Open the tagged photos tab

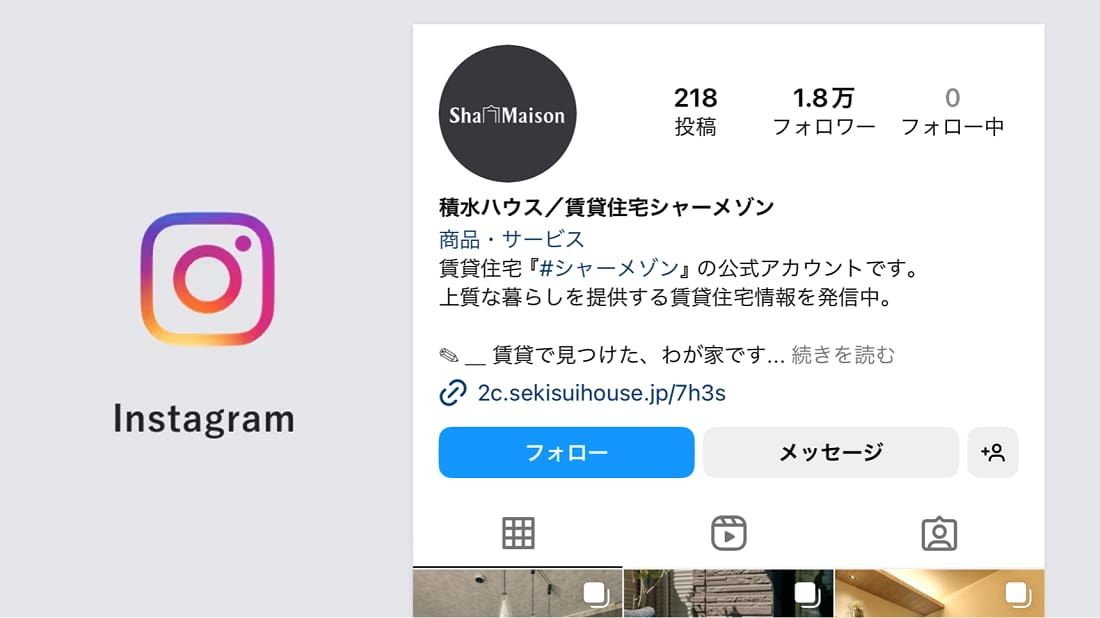[x=939, y=534]
